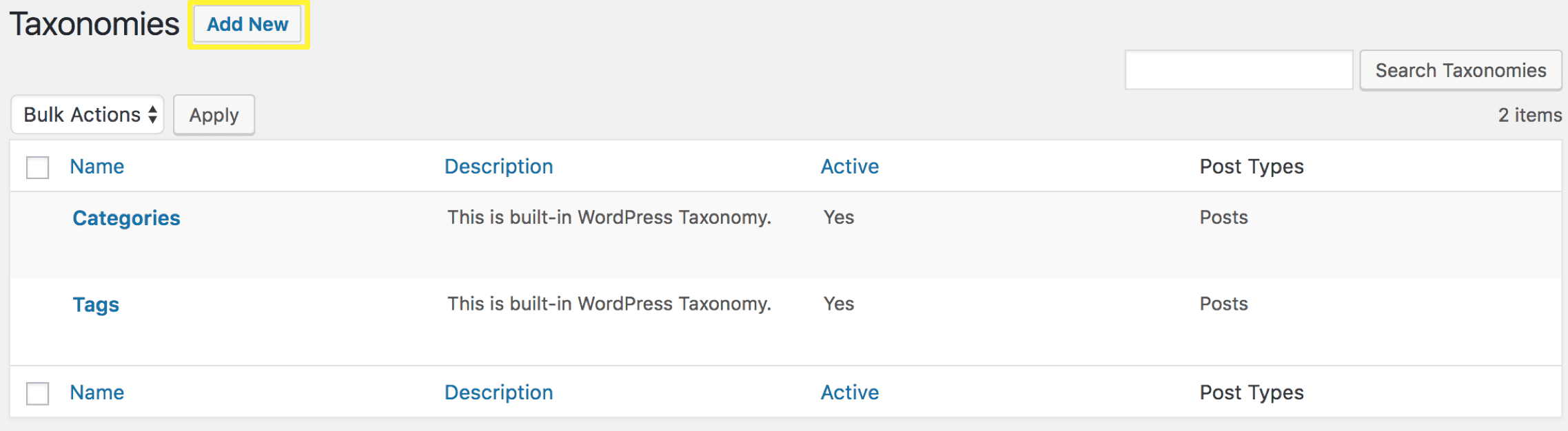Viewport: 1568px width, 431px height.
Task: Open the Tags taxonomy
Action: click(94, 304)
